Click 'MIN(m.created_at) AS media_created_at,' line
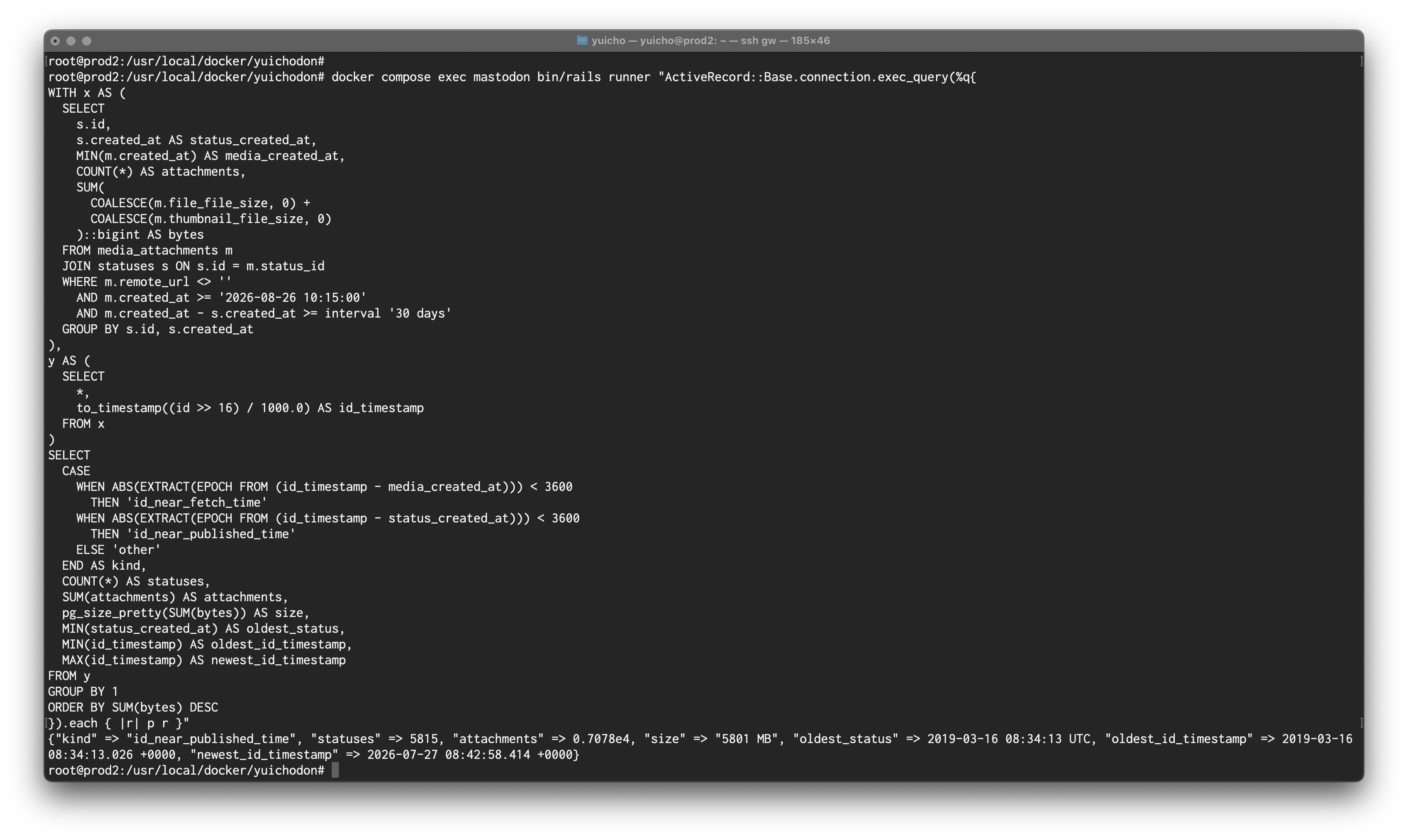Image resolution: width=1408 pixels, height=840 pixels. pyautogui.click(x=210, y=156)
